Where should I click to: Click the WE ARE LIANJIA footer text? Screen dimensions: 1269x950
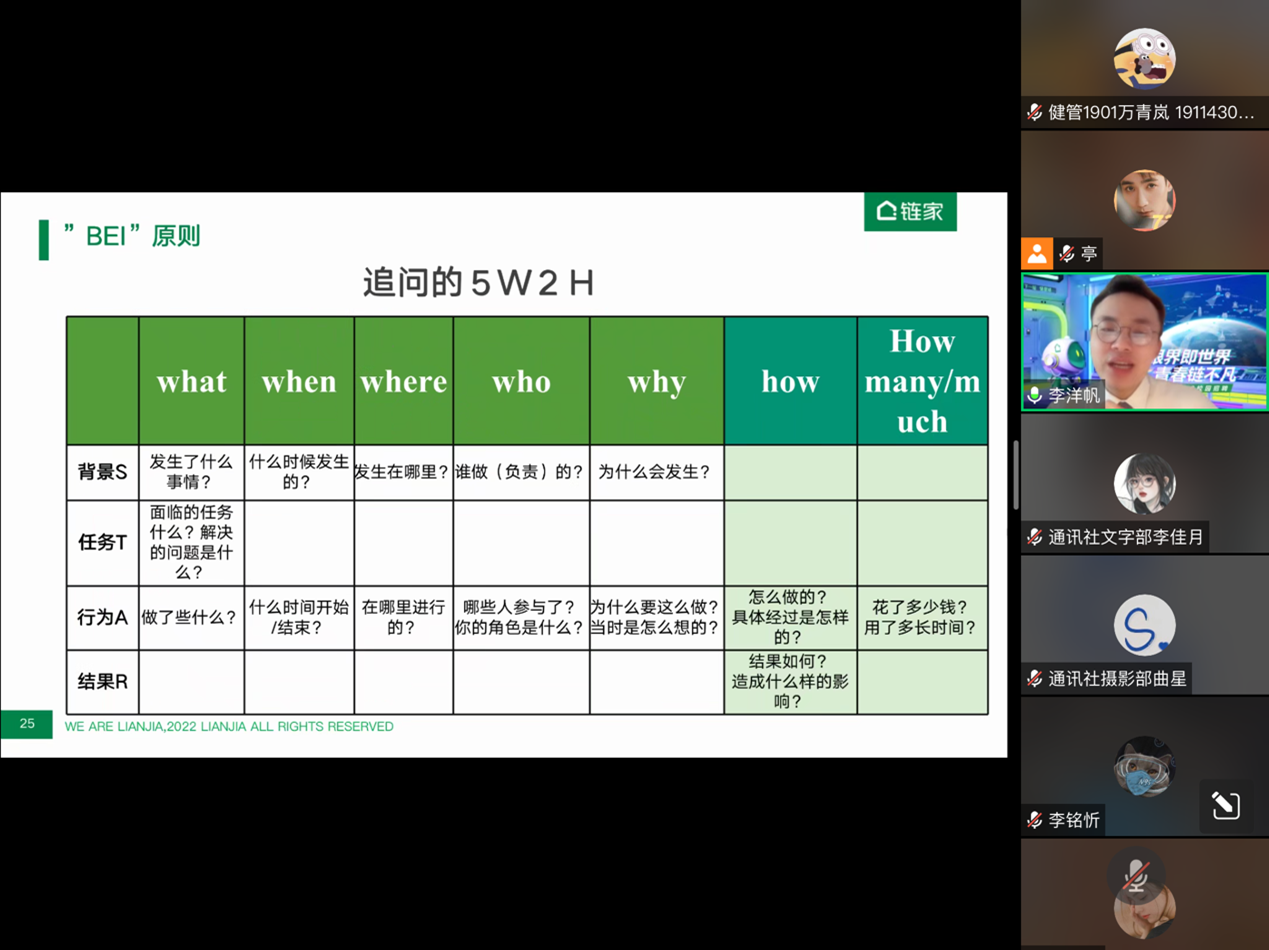click(x=228, y=727)
